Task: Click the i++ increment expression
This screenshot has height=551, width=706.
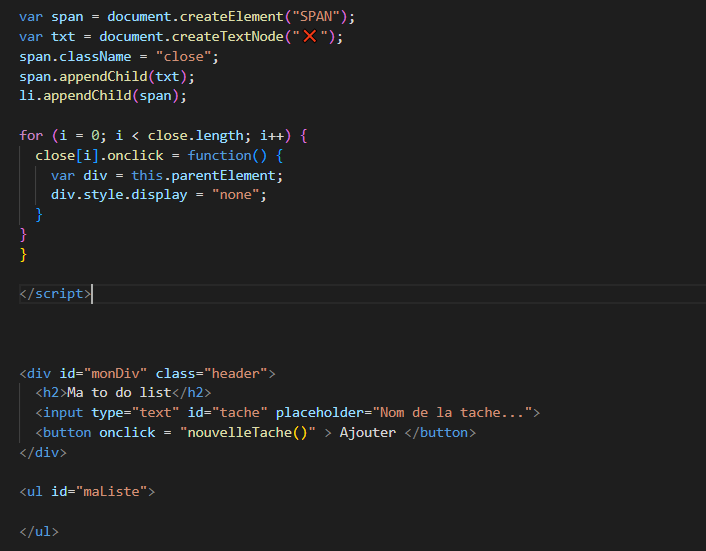Action: [x=272, y=135]
